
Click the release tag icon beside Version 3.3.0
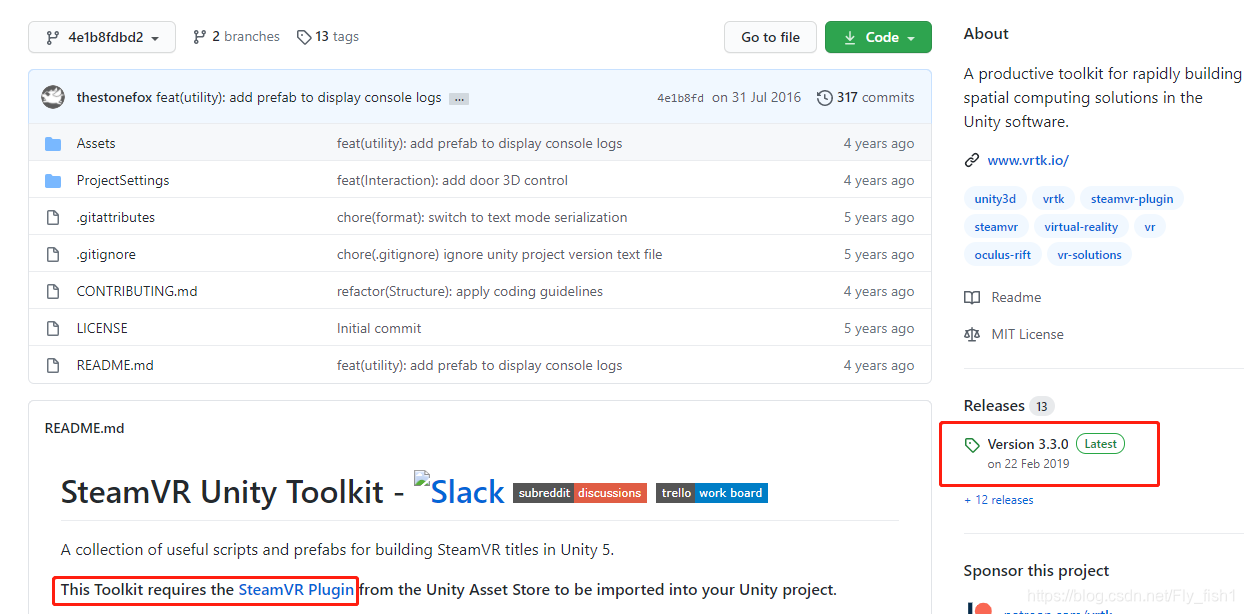pyautogui.click(x=972, y=445)
